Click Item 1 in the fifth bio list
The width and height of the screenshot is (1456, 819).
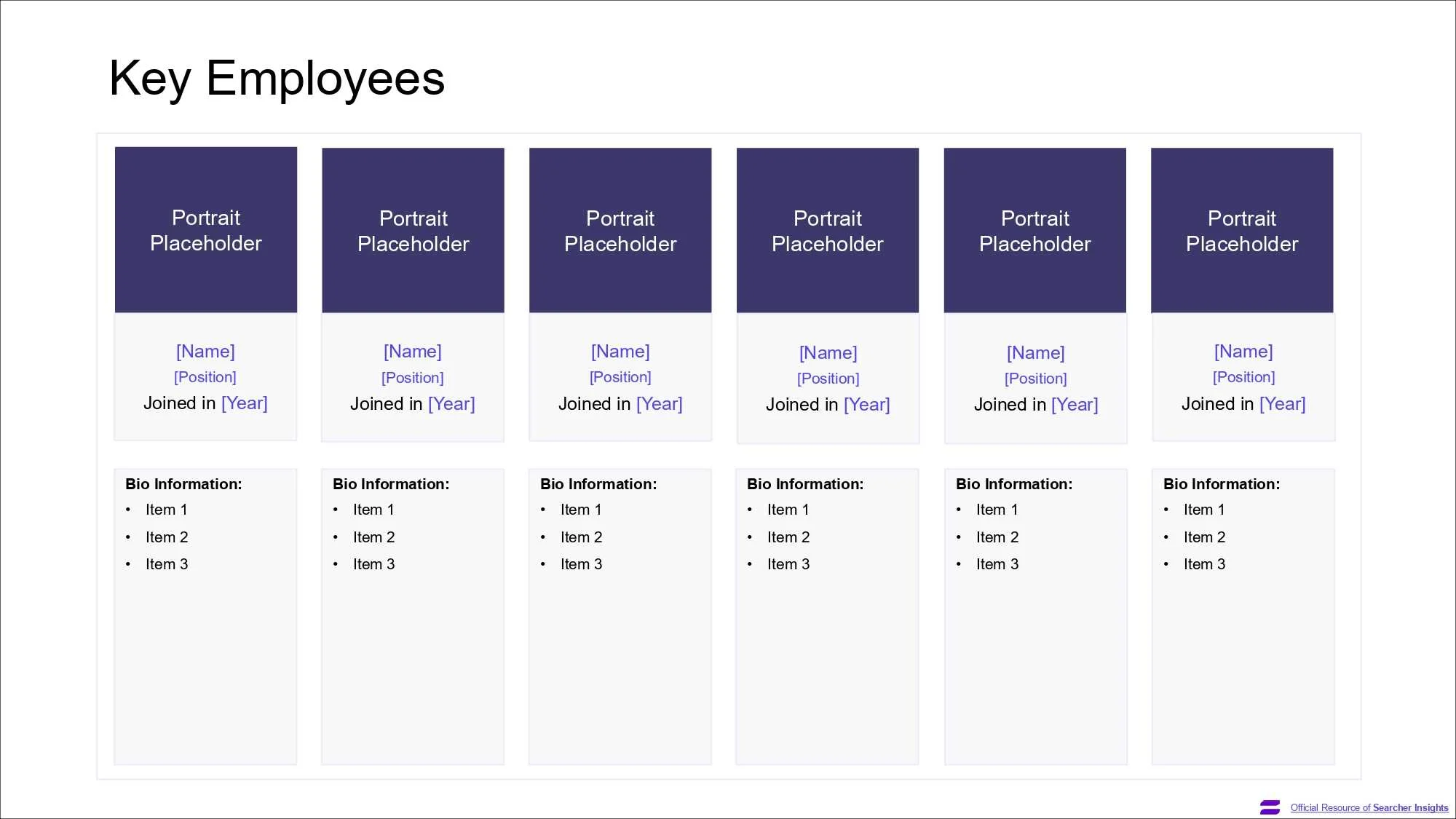coord(997,510)
